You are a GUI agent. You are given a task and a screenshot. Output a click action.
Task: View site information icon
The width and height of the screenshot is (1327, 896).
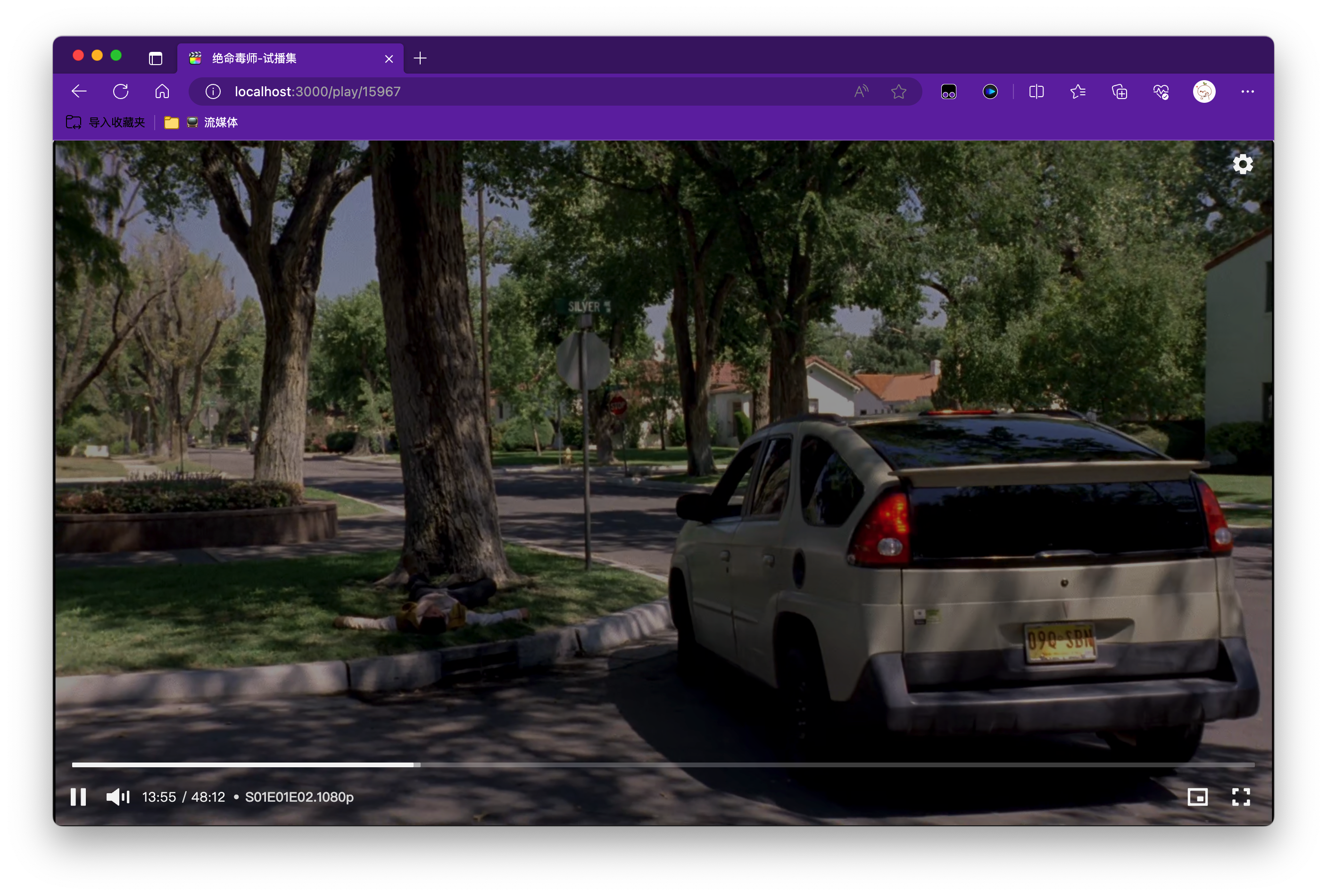point(213,91)
